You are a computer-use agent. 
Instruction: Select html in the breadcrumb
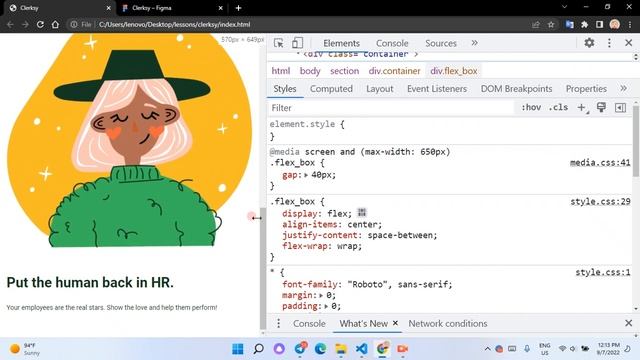[x=281, y=71]
